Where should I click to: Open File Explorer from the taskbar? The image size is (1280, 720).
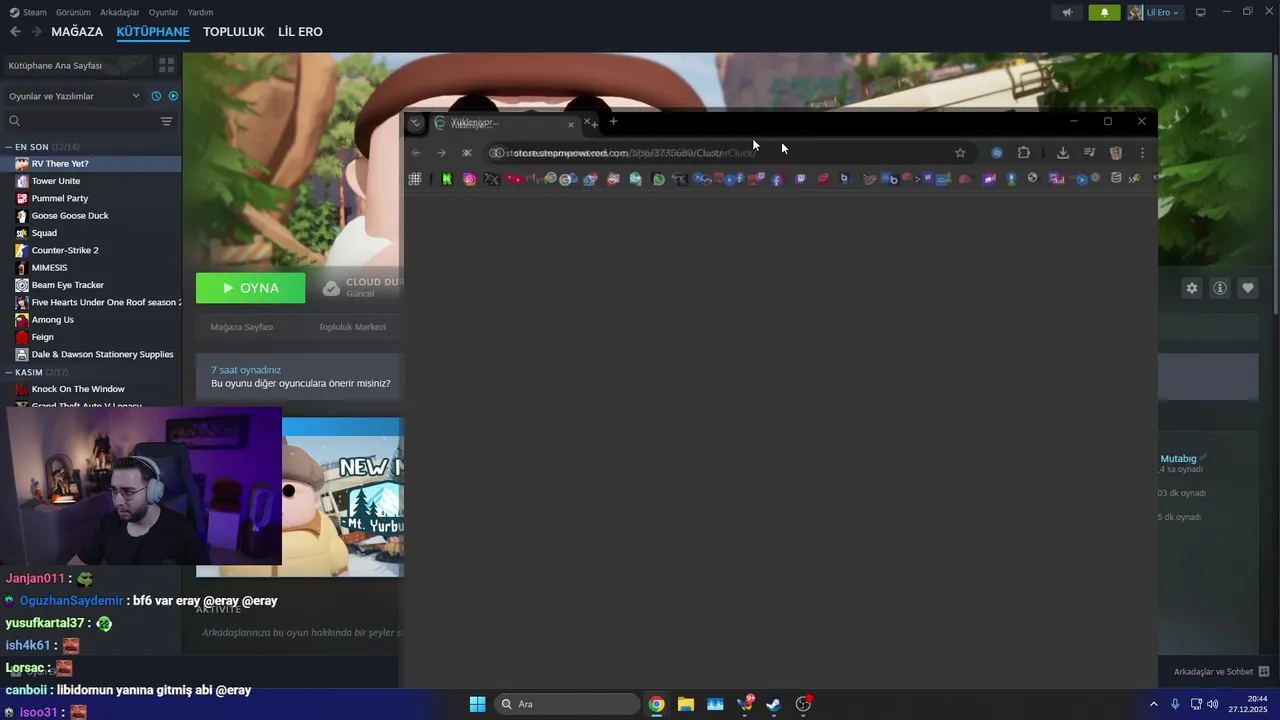pos(686,704)
